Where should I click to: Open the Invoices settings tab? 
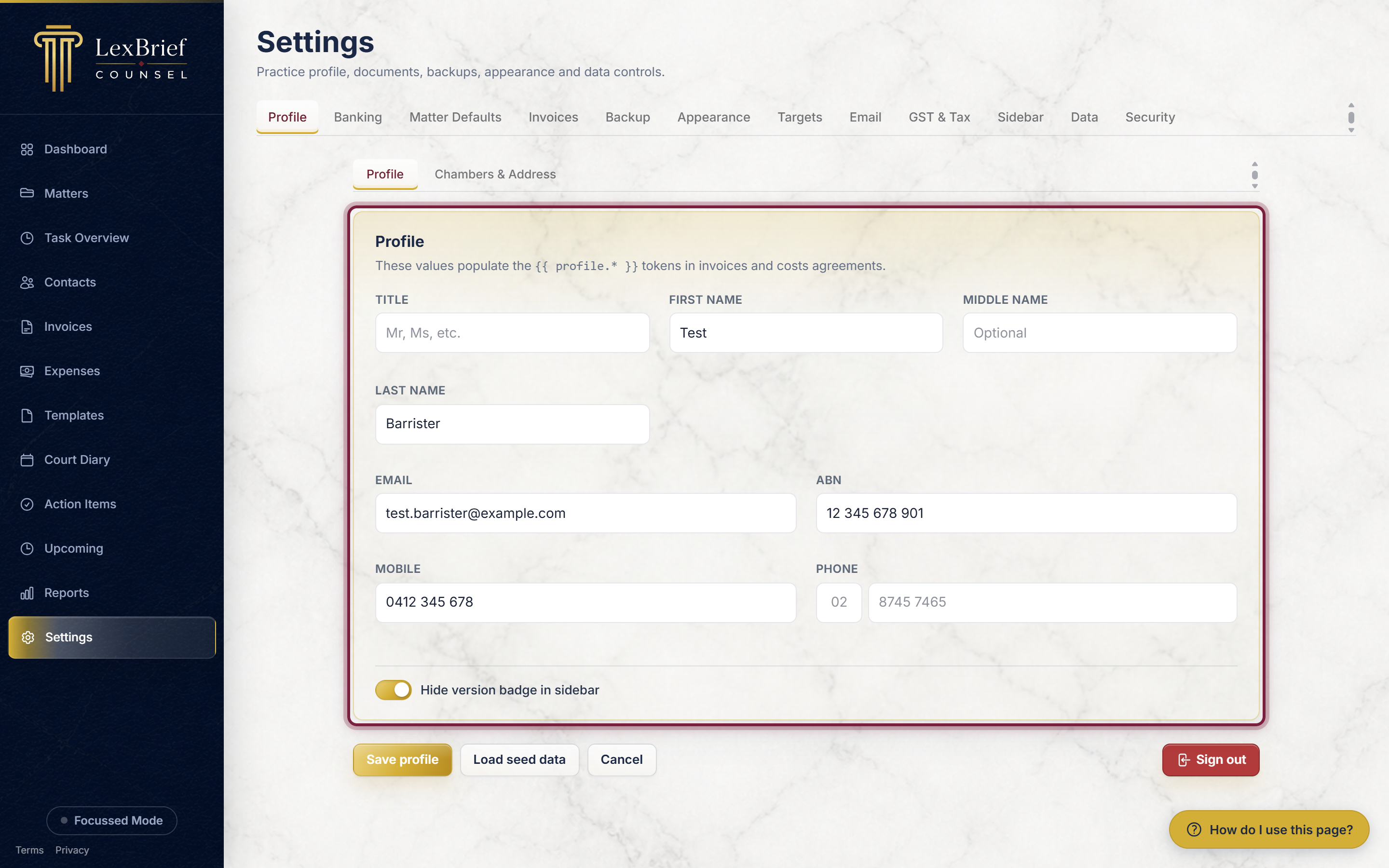[x=553, y=117]
